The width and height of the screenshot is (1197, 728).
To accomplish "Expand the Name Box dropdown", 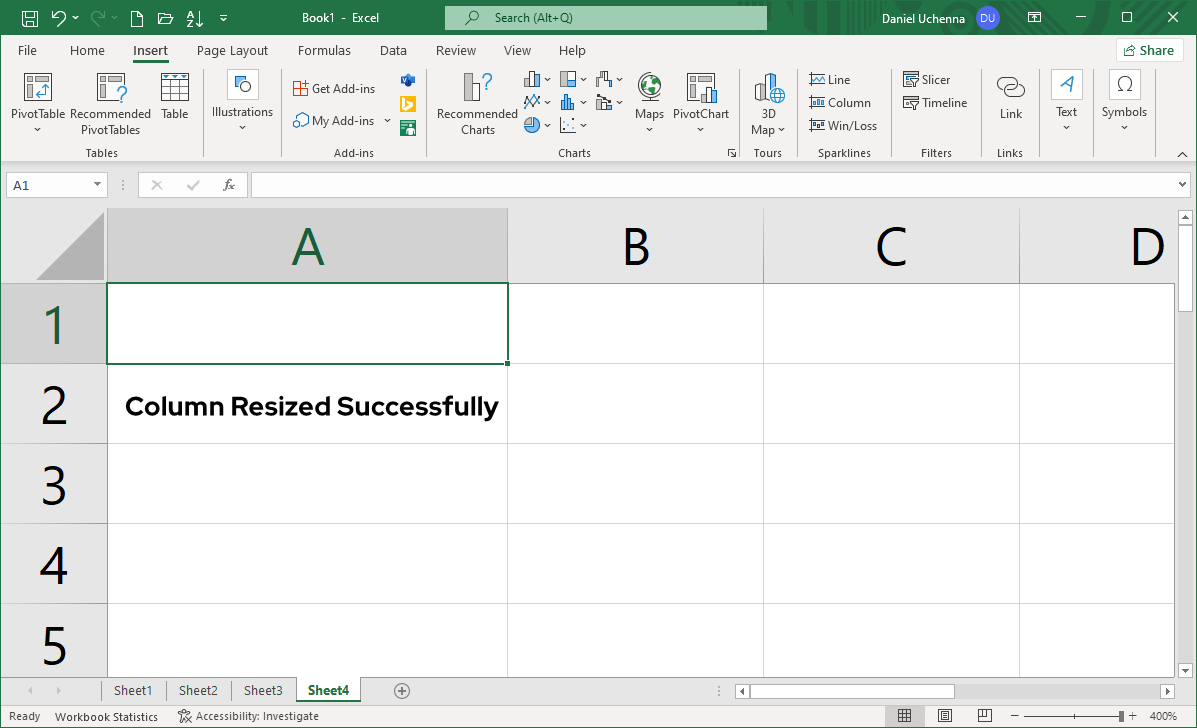I will tap(95, 184).
